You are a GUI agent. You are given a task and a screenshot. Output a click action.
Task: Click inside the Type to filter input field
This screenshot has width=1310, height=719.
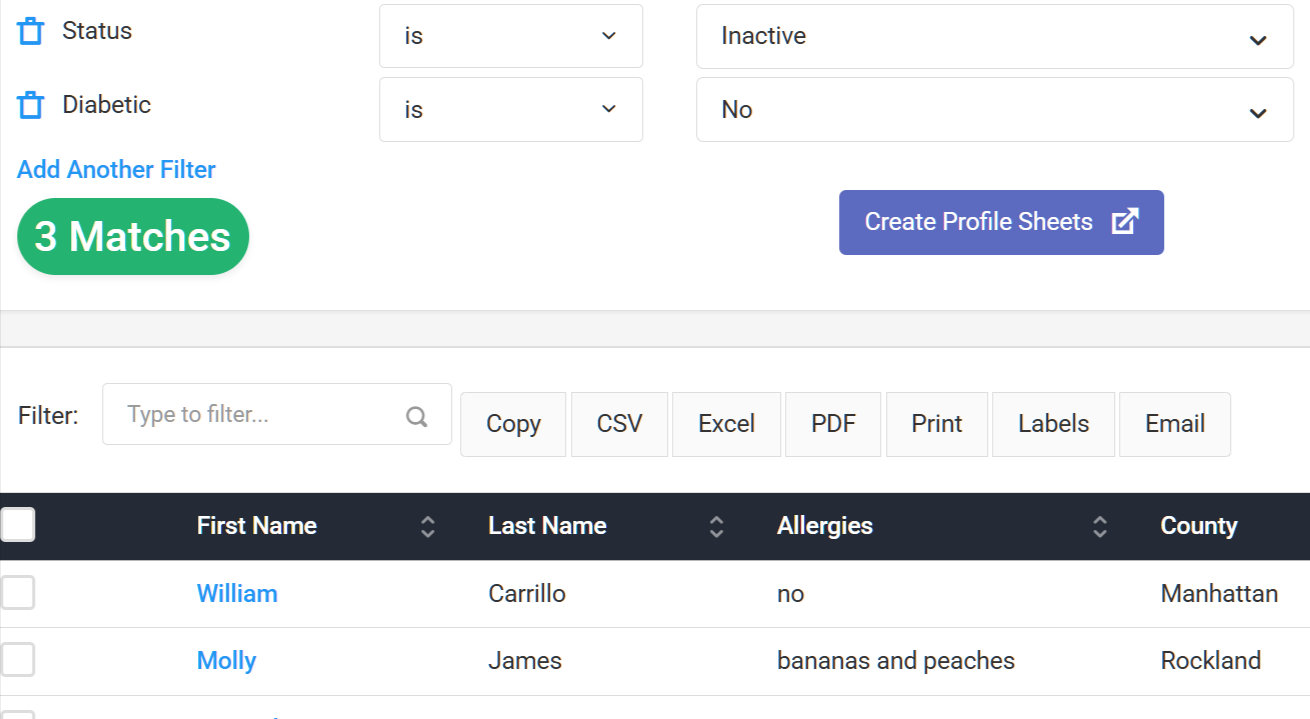pyautogui.click(x=250, y=414)
